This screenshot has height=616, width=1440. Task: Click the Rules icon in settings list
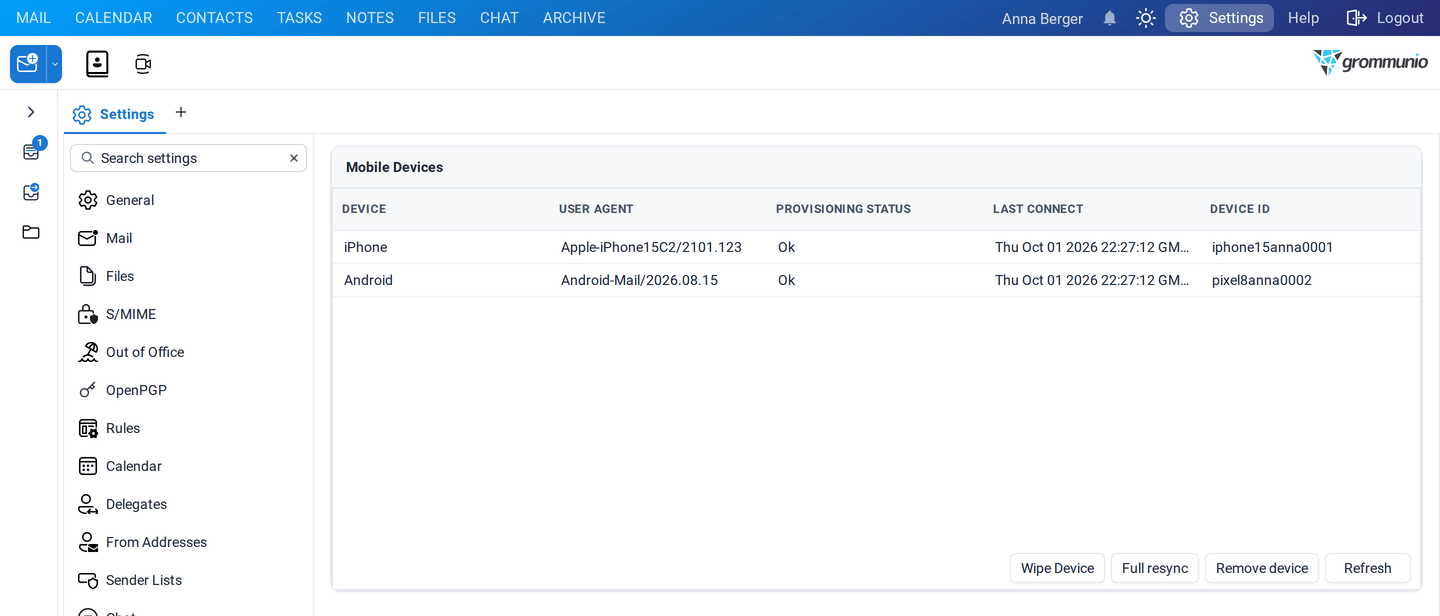(x=88, y=428)
